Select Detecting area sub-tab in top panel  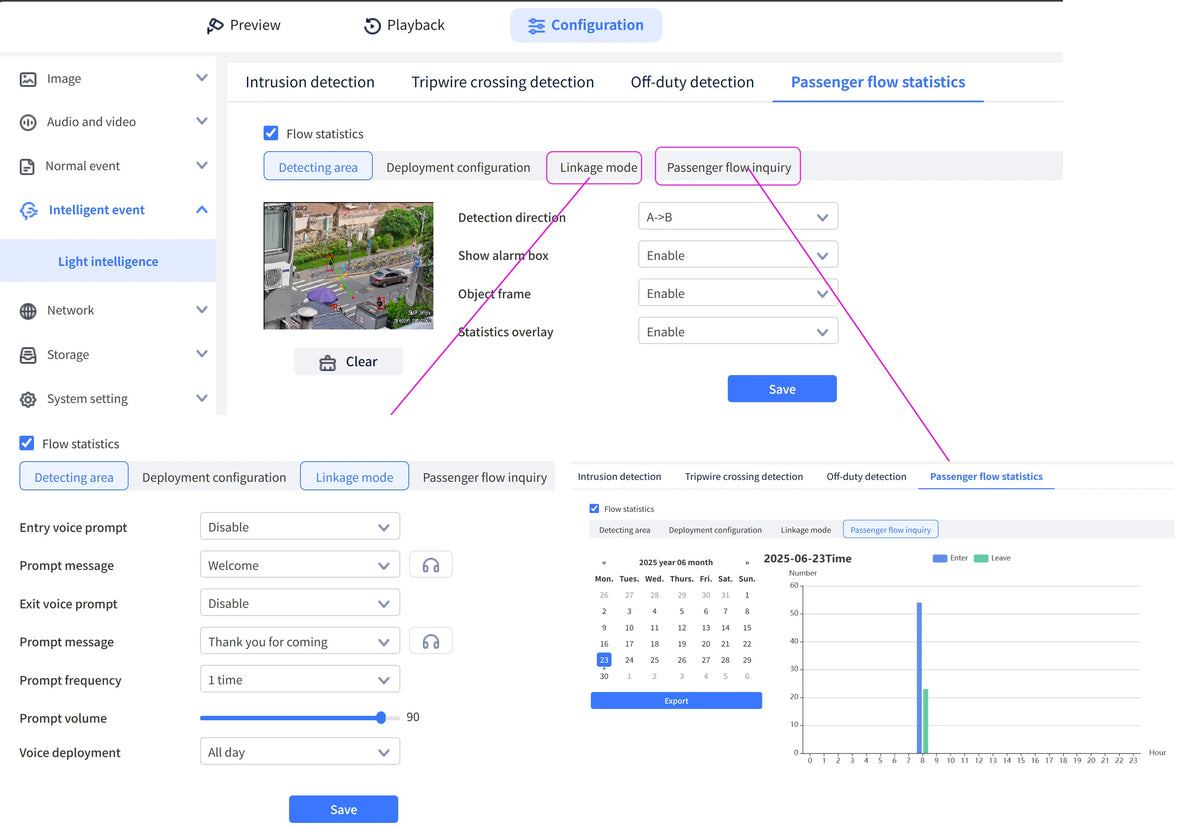click(318, 166)
